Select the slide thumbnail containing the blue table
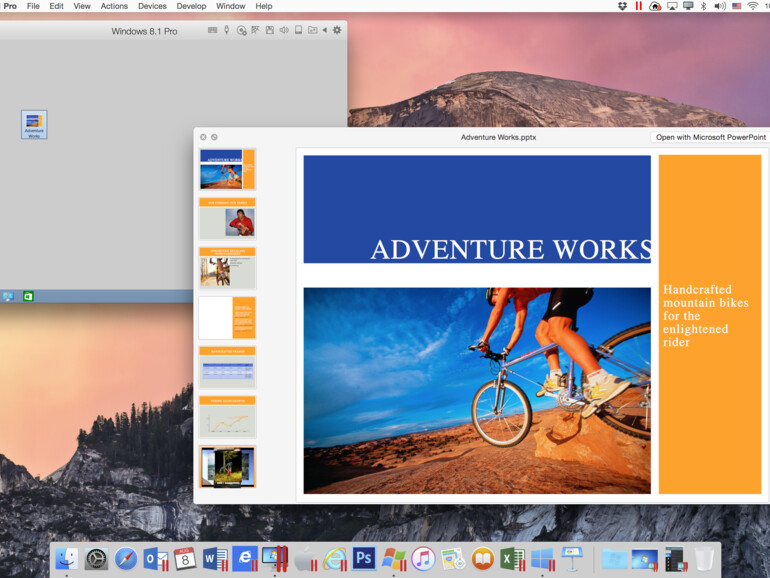The height and width of the screenshot is (578, 770). [x=227, y=367]
